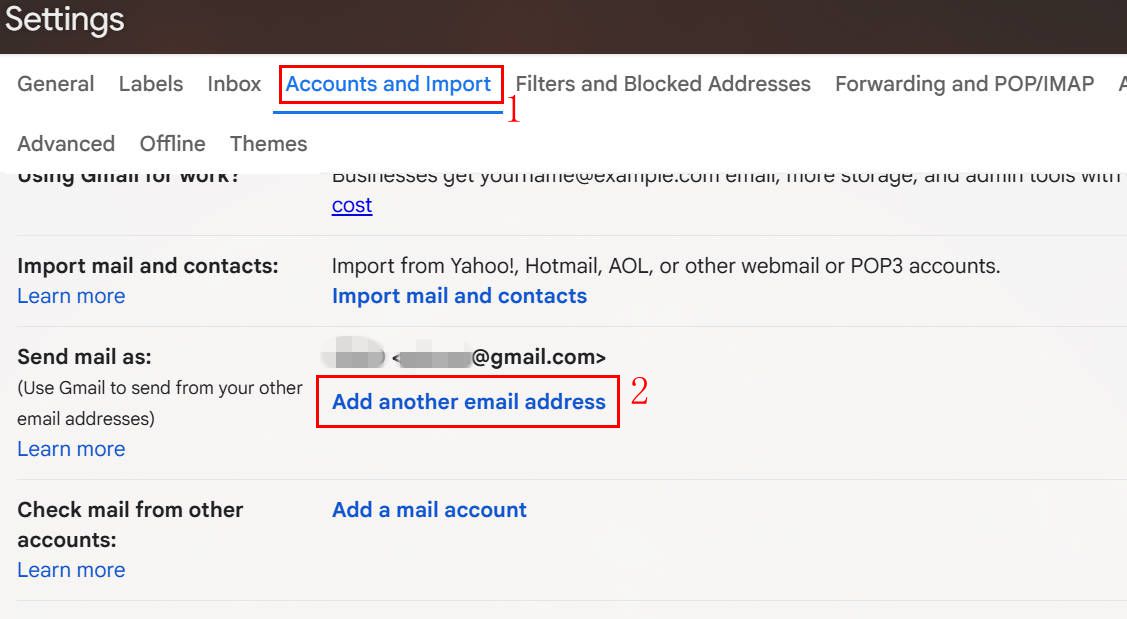Select the Accounts and Import tab
The width and height of the screenshot is (1127, 619).
[x=388, y=84]
